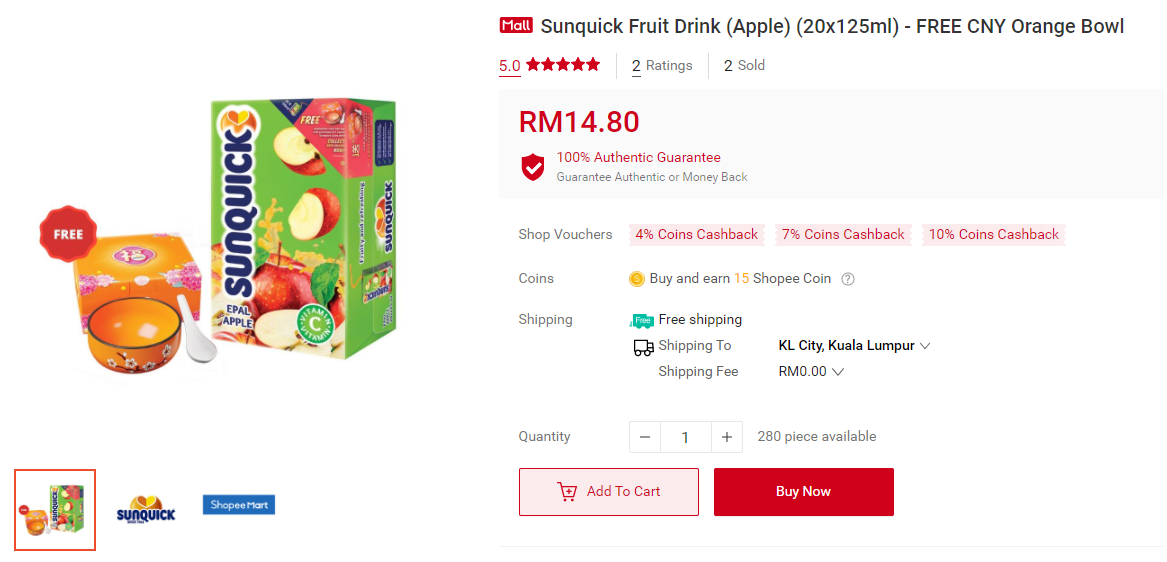Image resolution: width=1167 pixels, height=562 pixels.
Task: Click the authentic guarantee shield icon
Action: pos(533,167)
